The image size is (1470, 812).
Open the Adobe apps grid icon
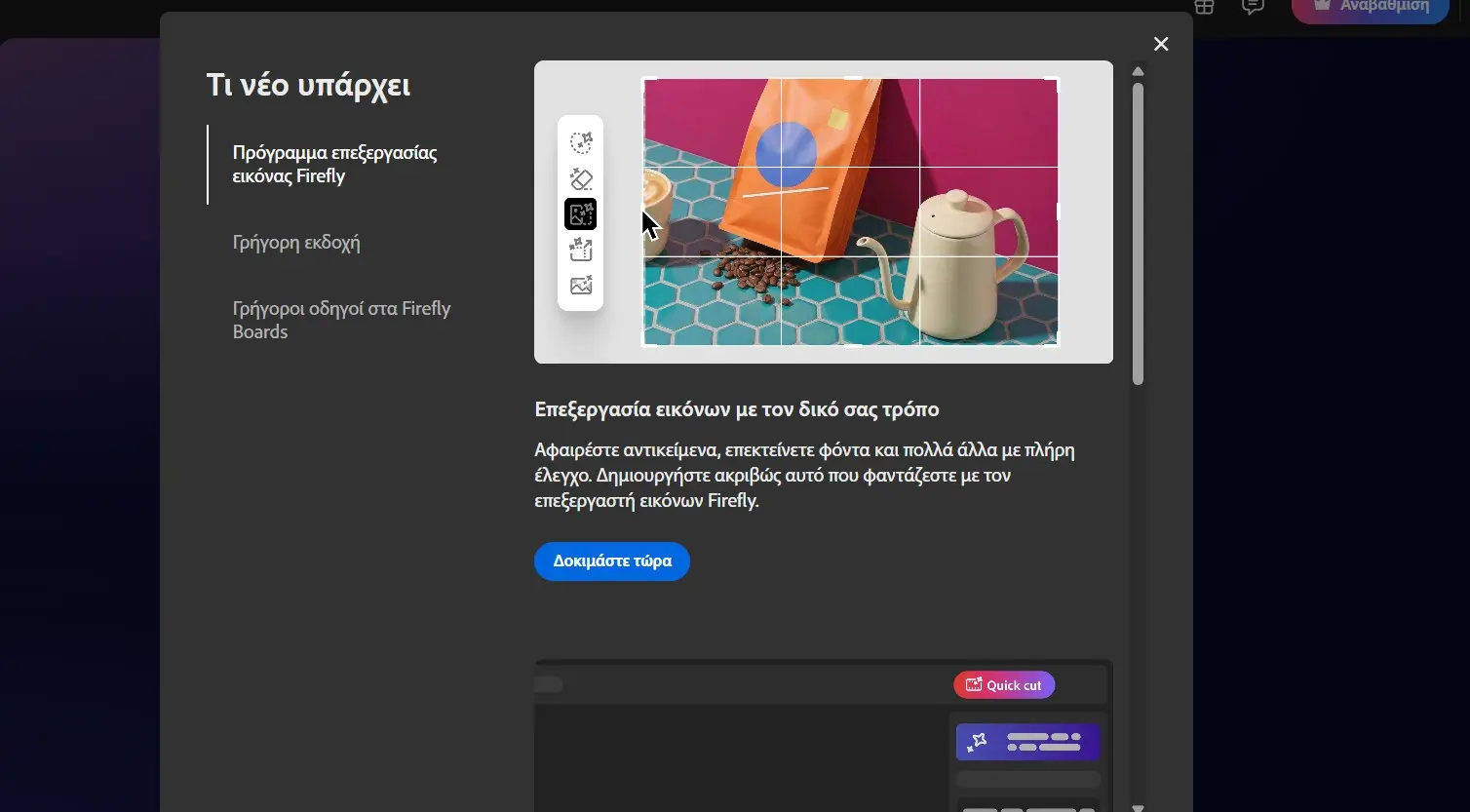1203,8
